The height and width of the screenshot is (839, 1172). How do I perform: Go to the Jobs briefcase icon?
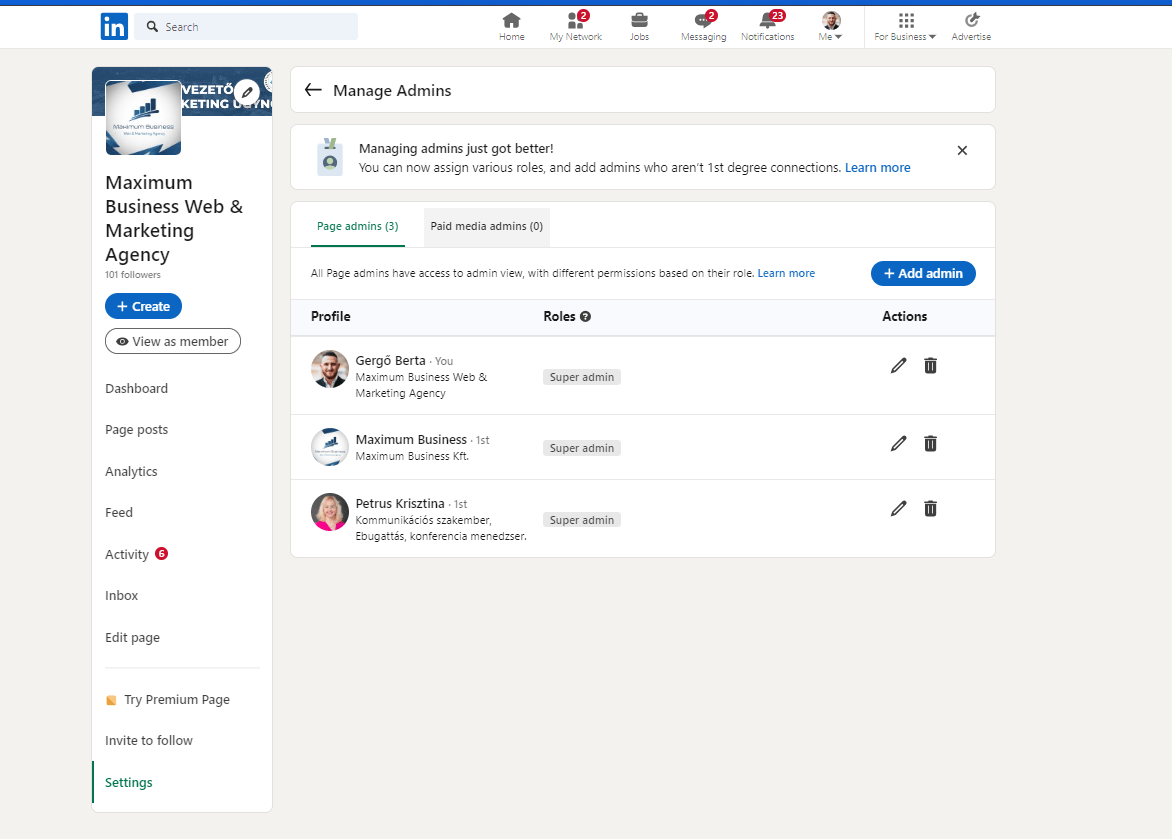(639, 27)
